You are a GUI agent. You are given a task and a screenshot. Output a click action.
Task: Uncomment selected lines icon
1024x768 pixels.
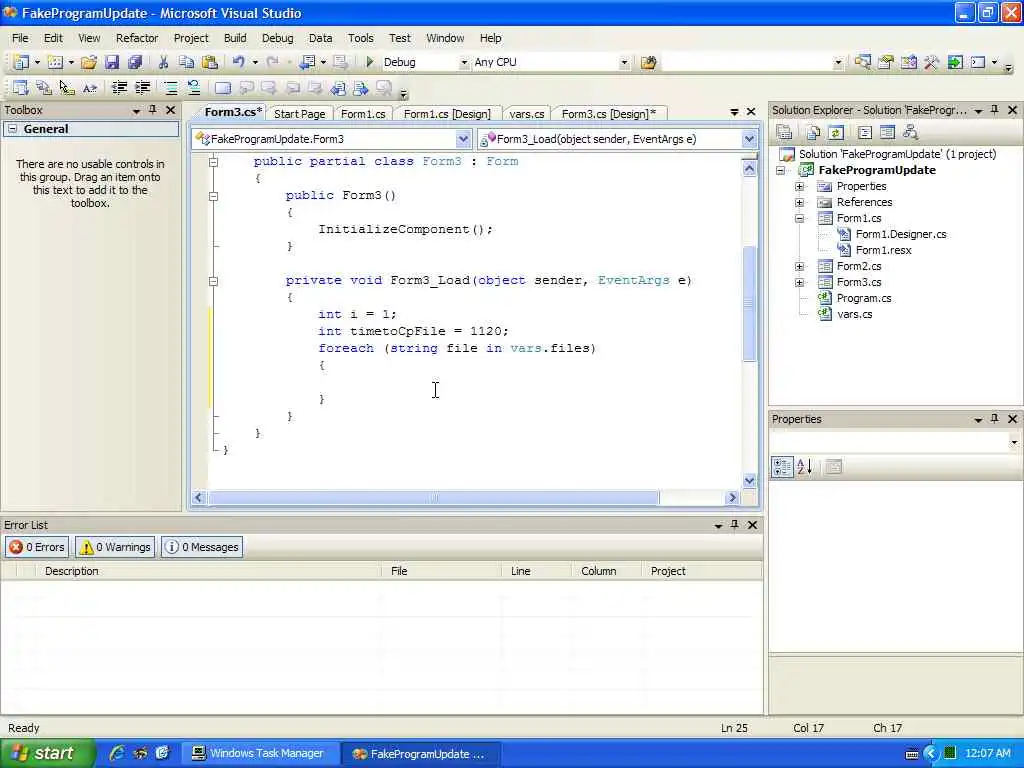[193, 88]
